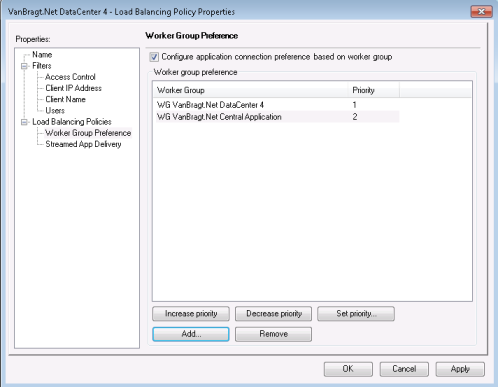Open Client IP Address filter

[x=74, y=88]
